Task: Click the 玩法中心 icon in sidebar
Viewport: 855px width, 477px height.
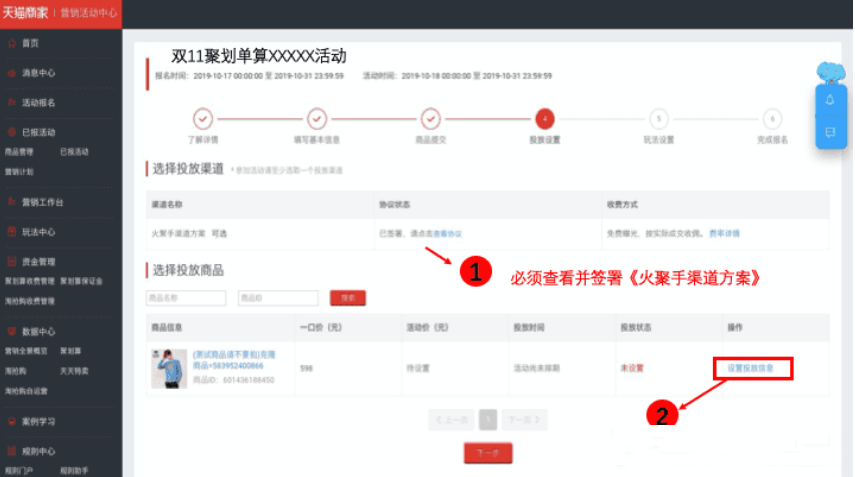Action: [12, 232]
